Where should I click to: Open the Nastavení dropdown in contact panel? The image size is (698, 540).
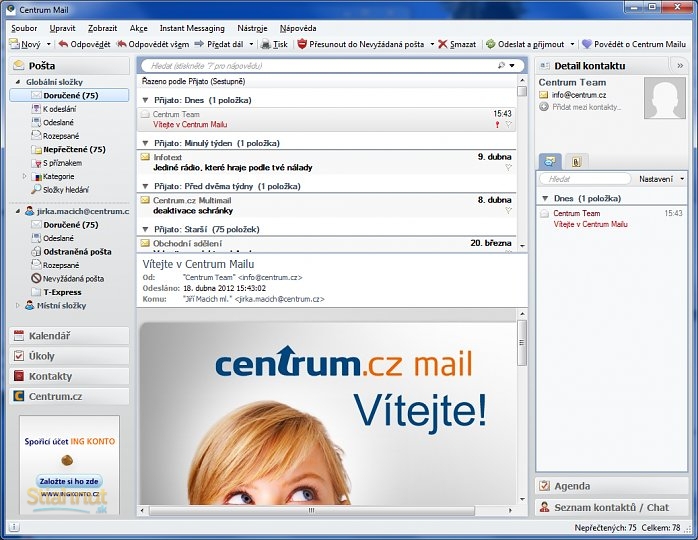661,179
